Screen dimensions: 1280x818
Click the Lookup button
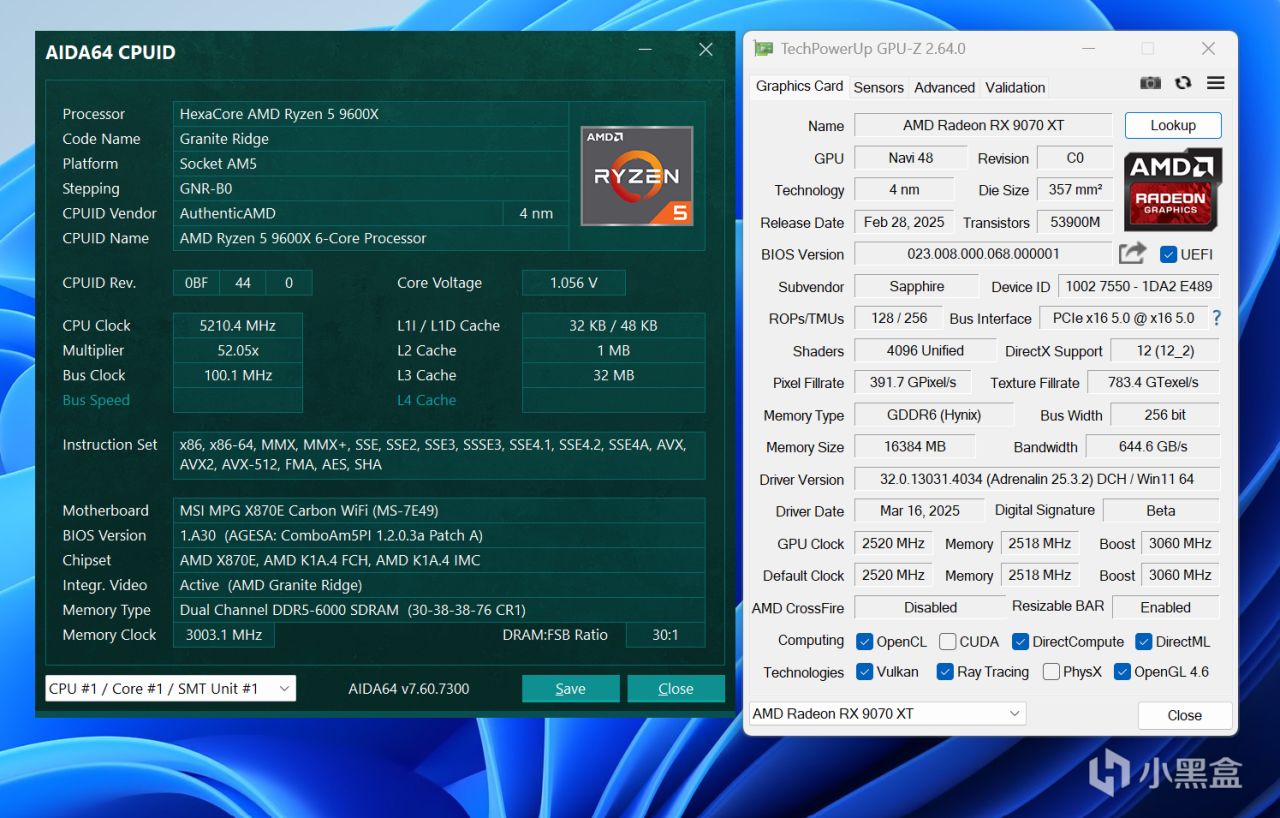coord(1173,125)
